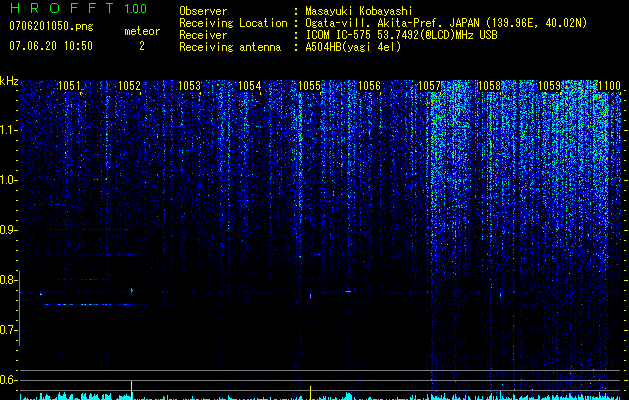Click the 0.9 frequency axis label

[x=8, y=230]
